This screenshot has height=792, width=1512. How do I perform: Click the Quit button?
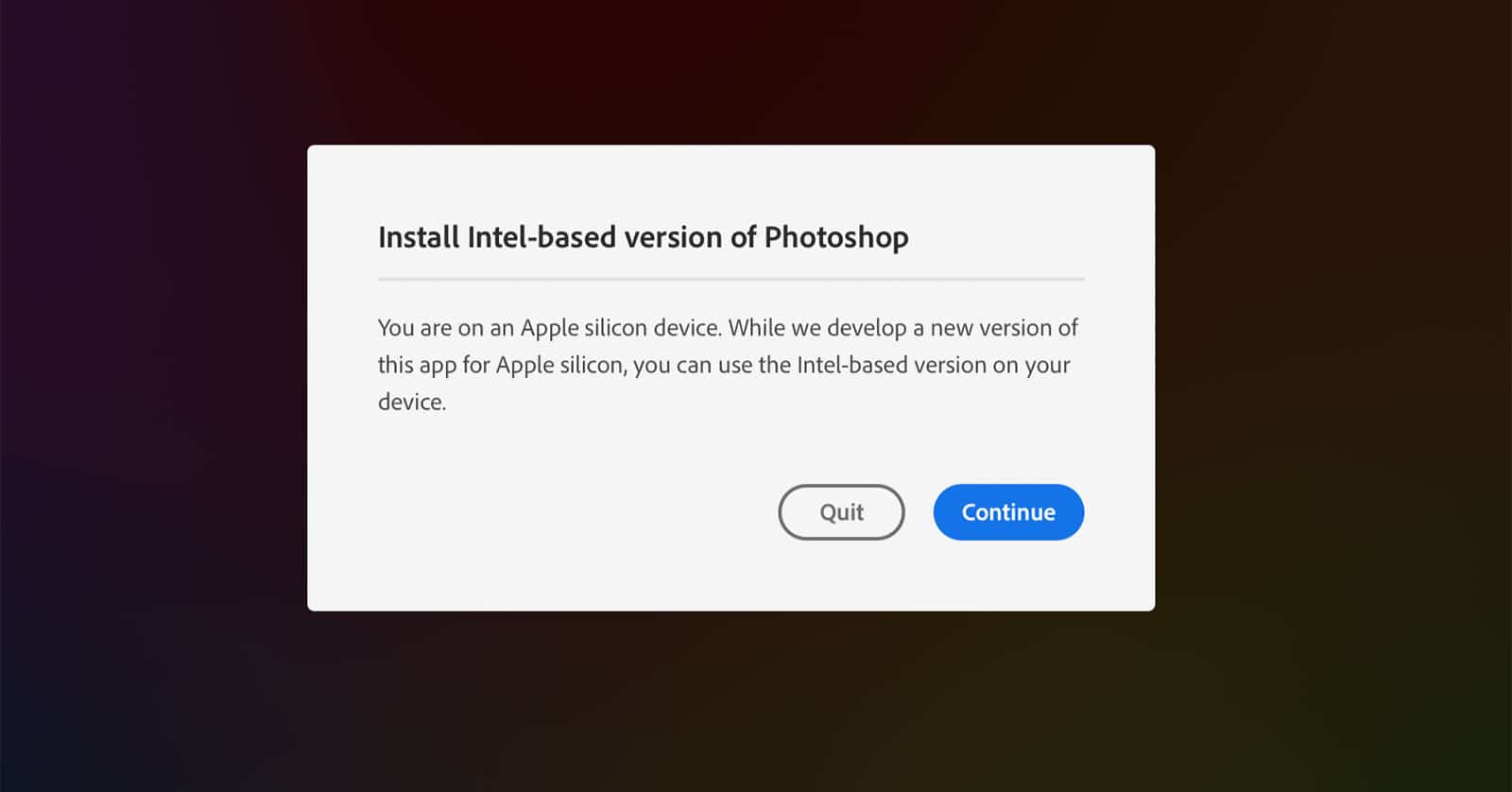841,512
